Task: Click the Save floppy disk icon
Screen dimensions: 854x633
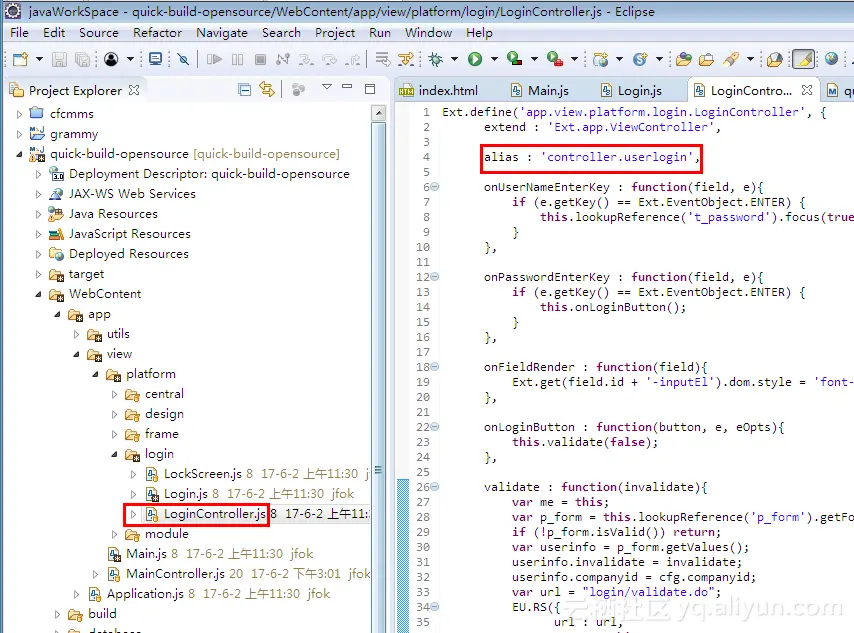Action: 59,59
